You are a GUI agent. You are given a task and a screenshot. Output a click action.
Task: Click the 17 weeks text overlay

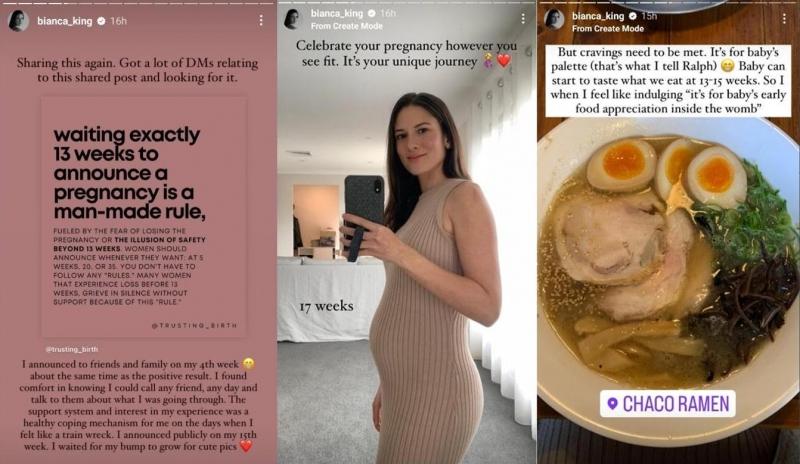(x=327, y=306)
